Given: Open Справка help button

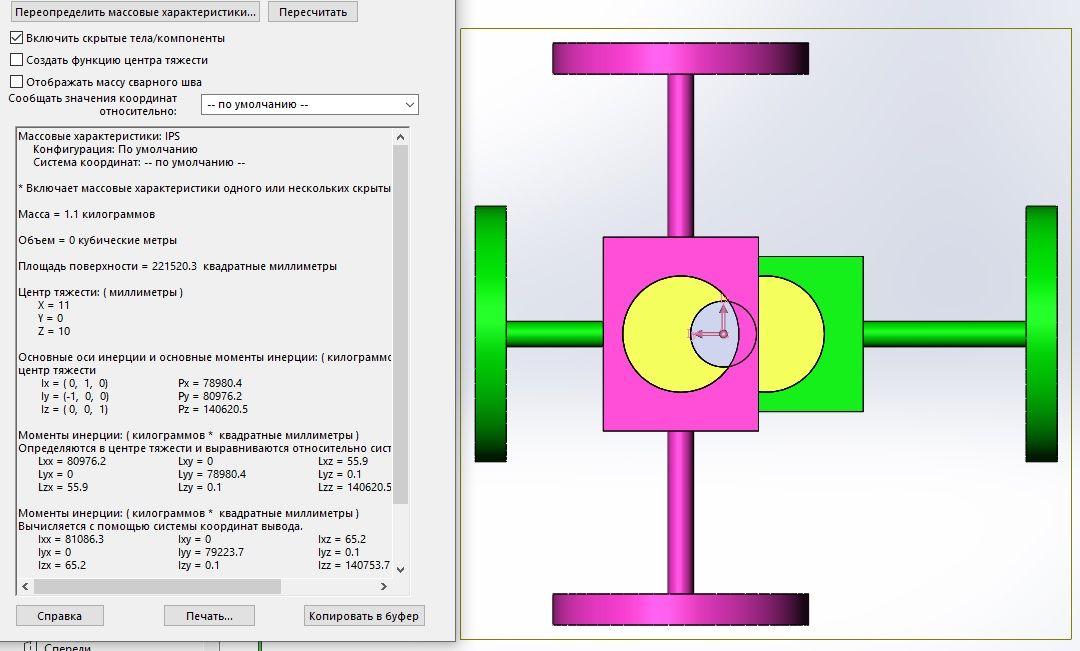Looking at the screenshot, I should 58,616.
